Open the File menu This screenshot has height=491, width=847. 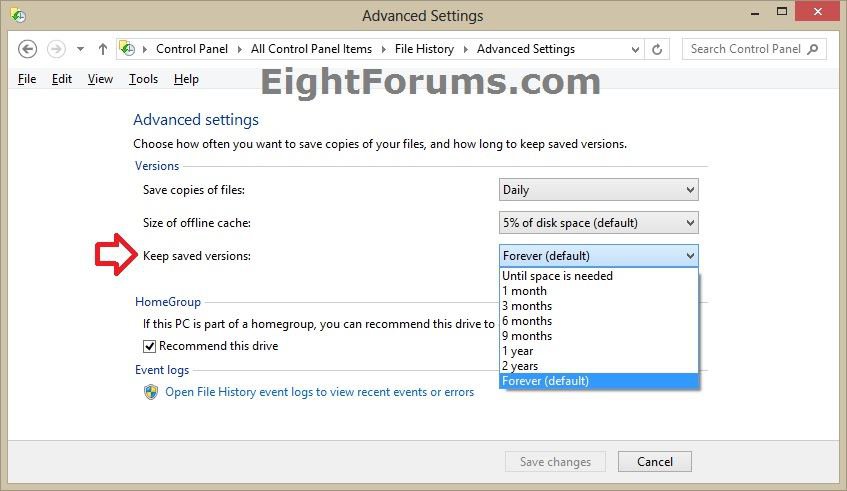pyautogui.click(x=26, y=79)
